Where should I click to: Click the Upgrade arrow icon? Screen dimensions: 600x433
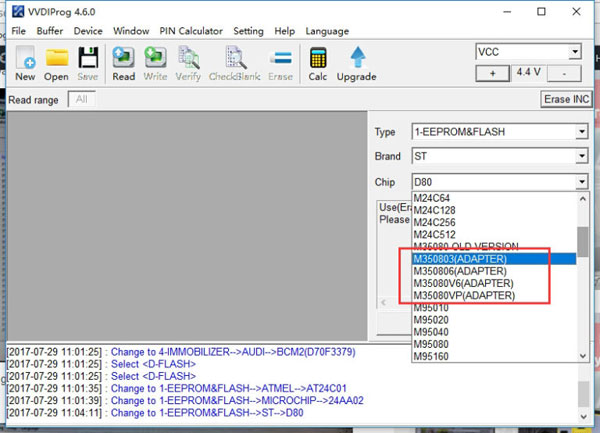356,64
